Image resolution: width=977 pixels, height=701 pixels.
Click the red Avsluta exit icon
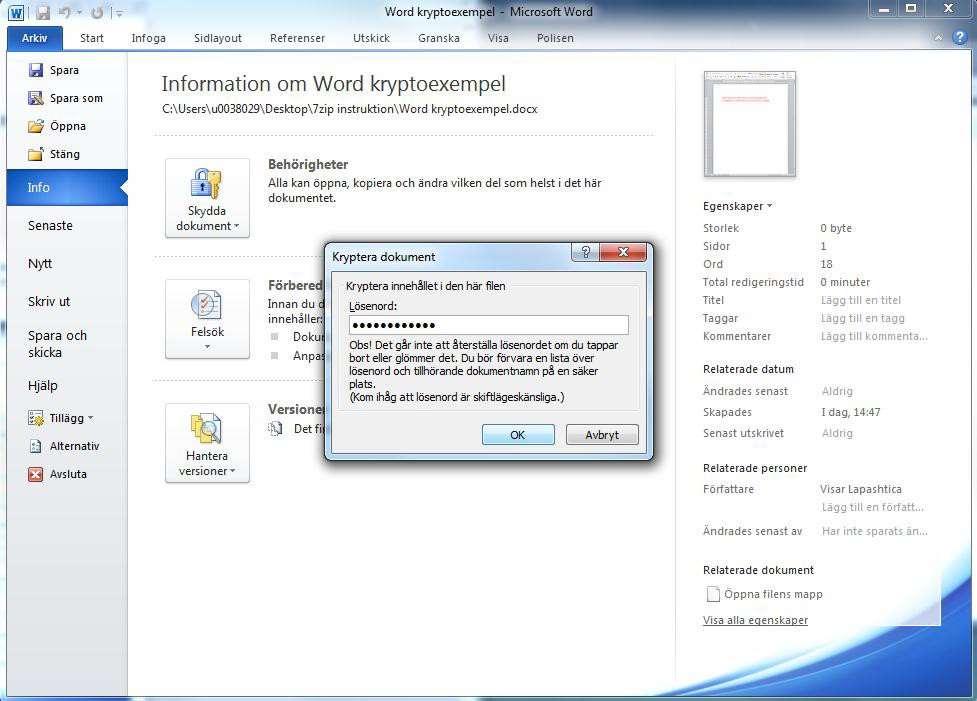pyautogui.click(x=36, y=474)
